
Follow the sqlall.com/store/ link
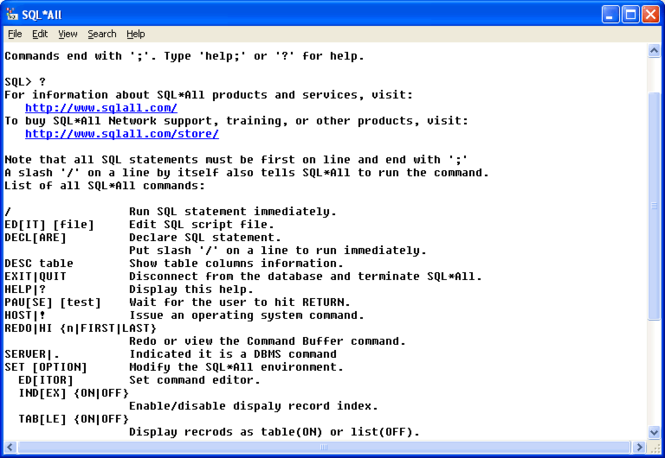(122, 134)
